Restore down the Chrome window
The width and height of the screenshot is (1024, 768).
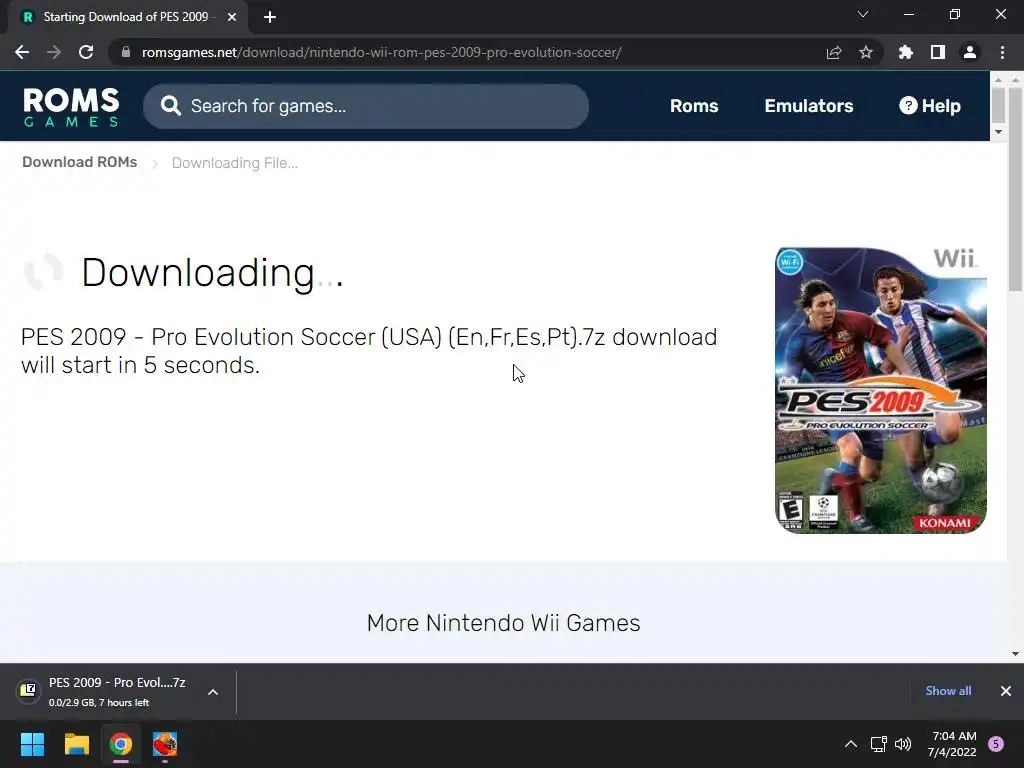click(954, 14)
